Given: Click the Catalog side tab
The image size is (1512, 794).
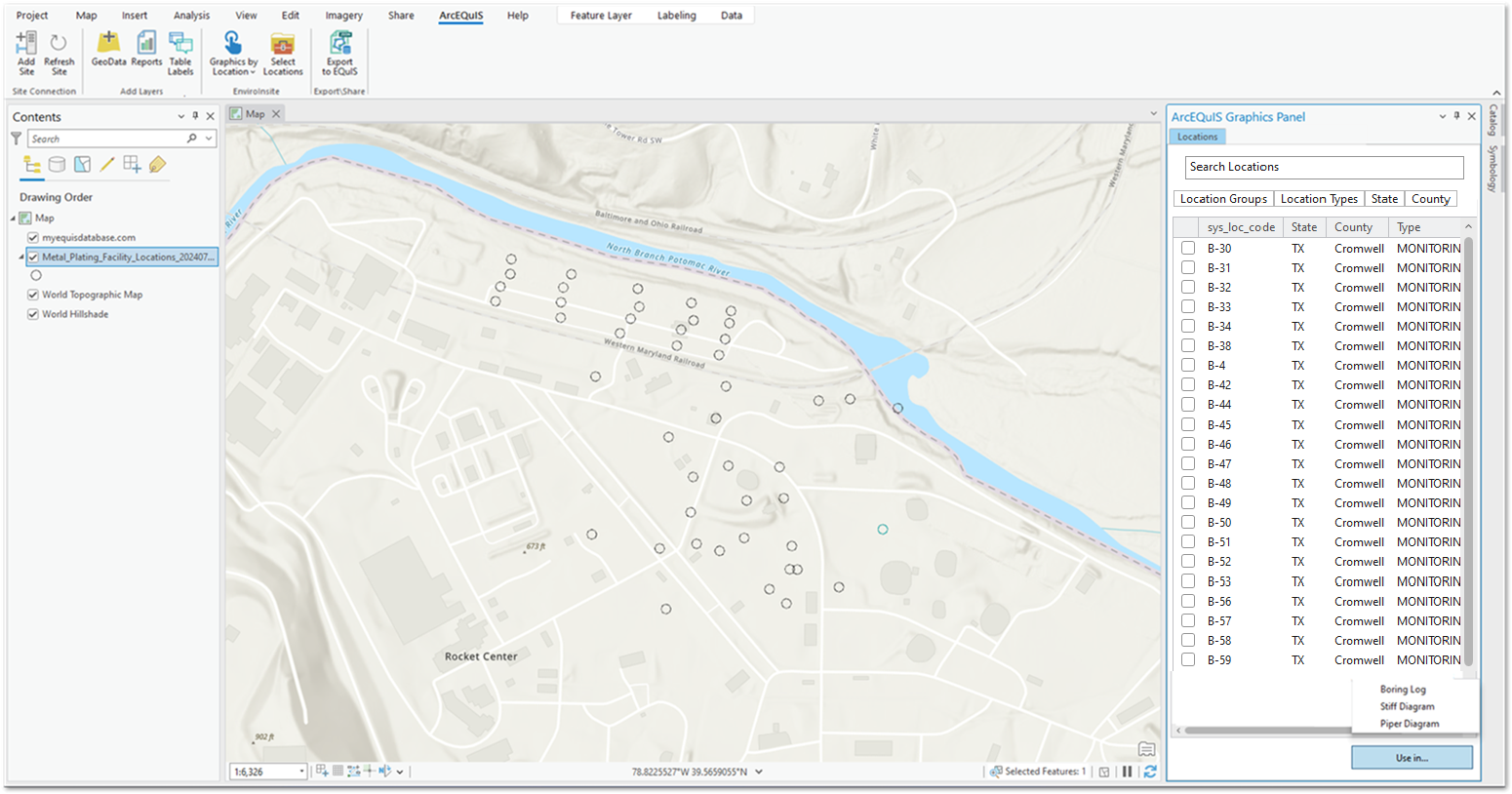Looking at the screenshot, I should 1492,120.
